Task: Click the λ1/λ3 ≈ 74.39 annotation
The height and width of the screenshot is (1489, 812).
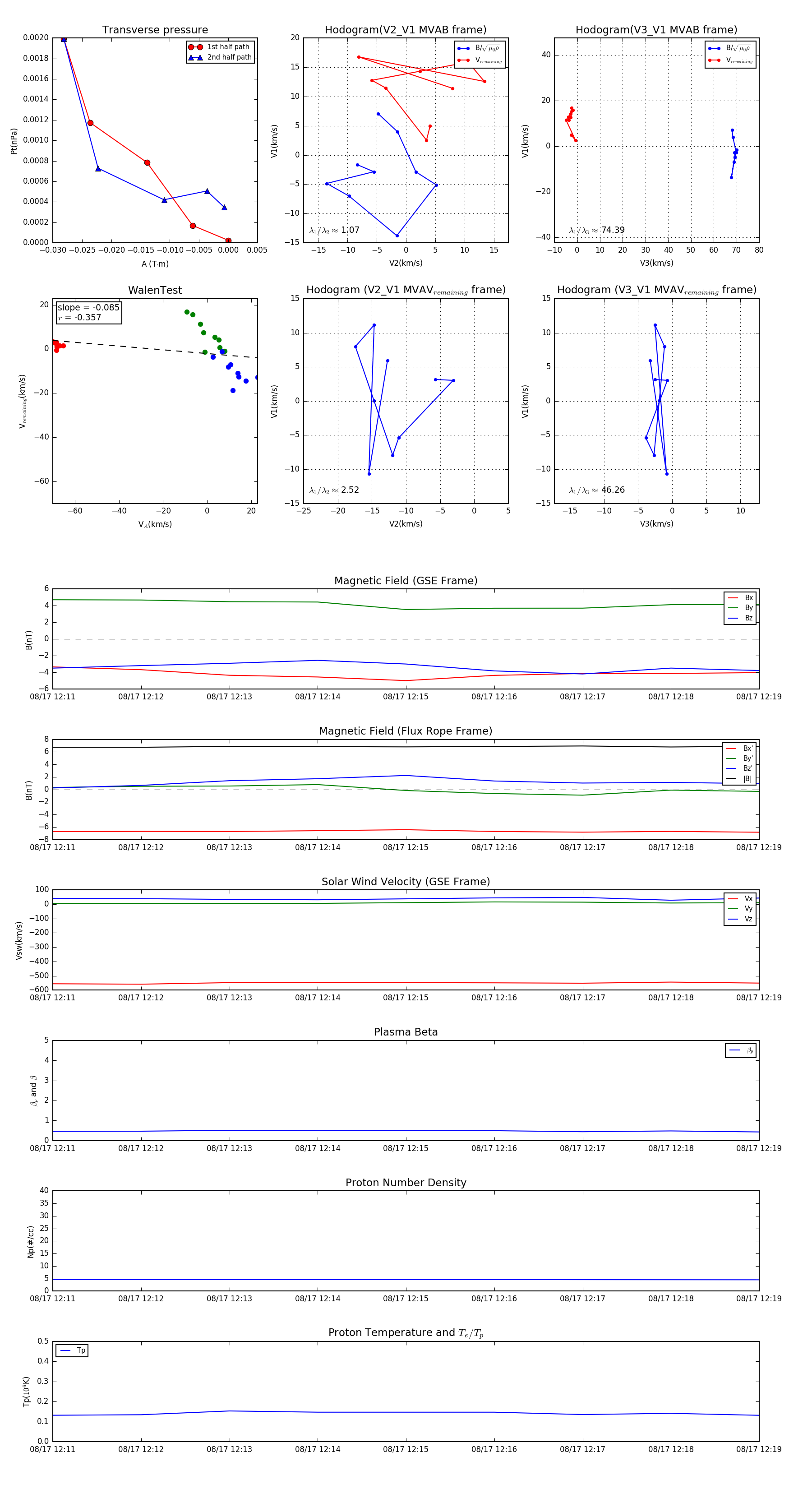Action: pos(596,230)
